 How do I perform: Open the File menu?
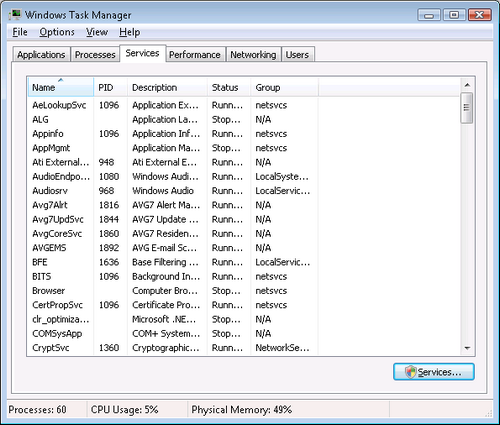click(20, 32)
